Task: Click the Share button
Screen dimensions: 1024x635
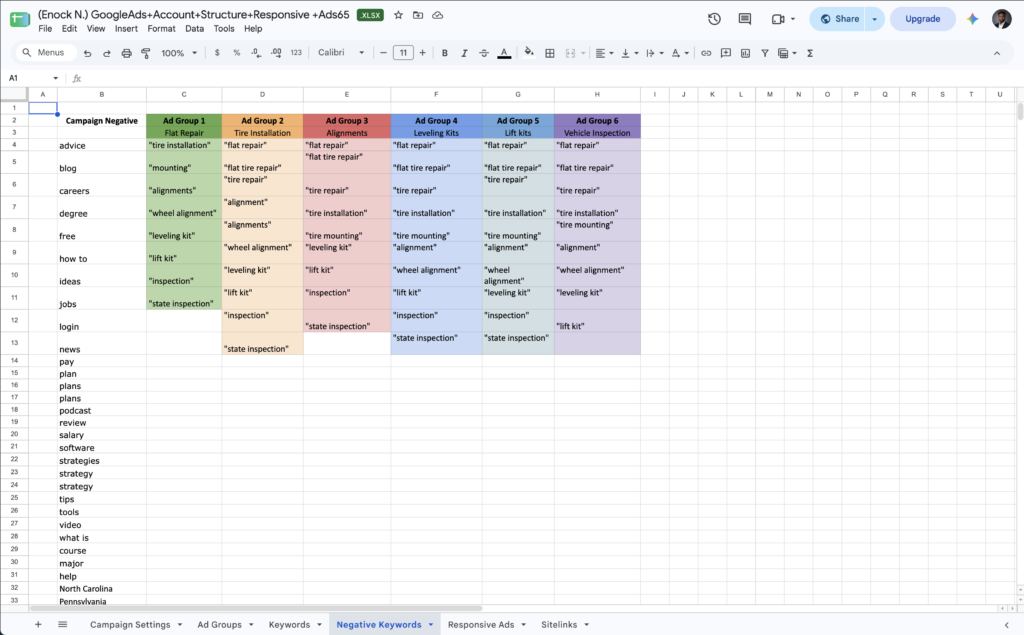Action: point(839,19)
